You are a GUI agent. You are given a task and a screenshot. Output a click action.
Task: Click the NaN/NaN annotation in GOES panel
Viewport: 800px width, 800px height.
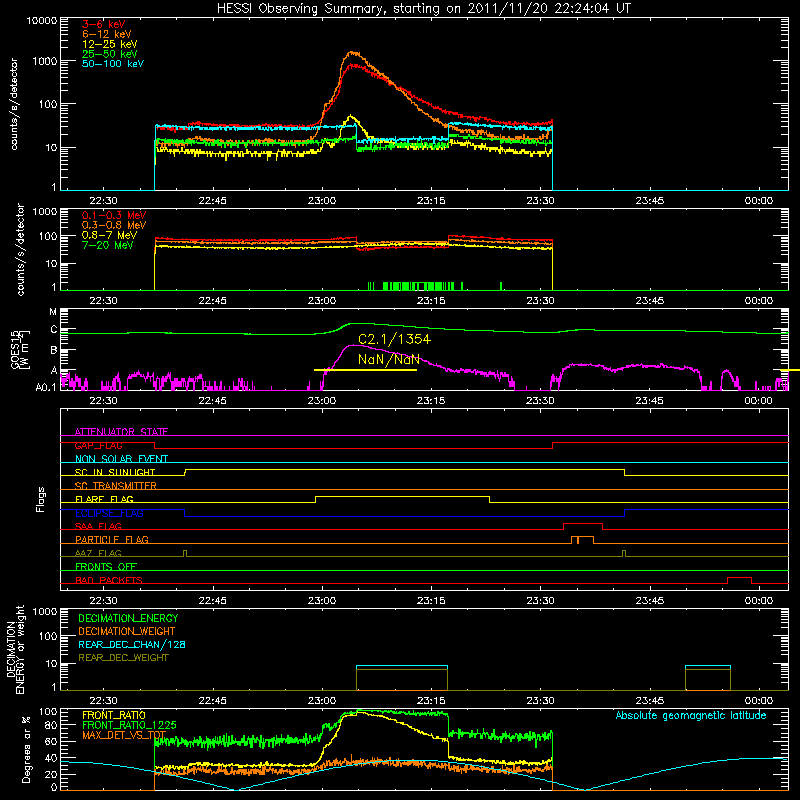coord(389,359)
